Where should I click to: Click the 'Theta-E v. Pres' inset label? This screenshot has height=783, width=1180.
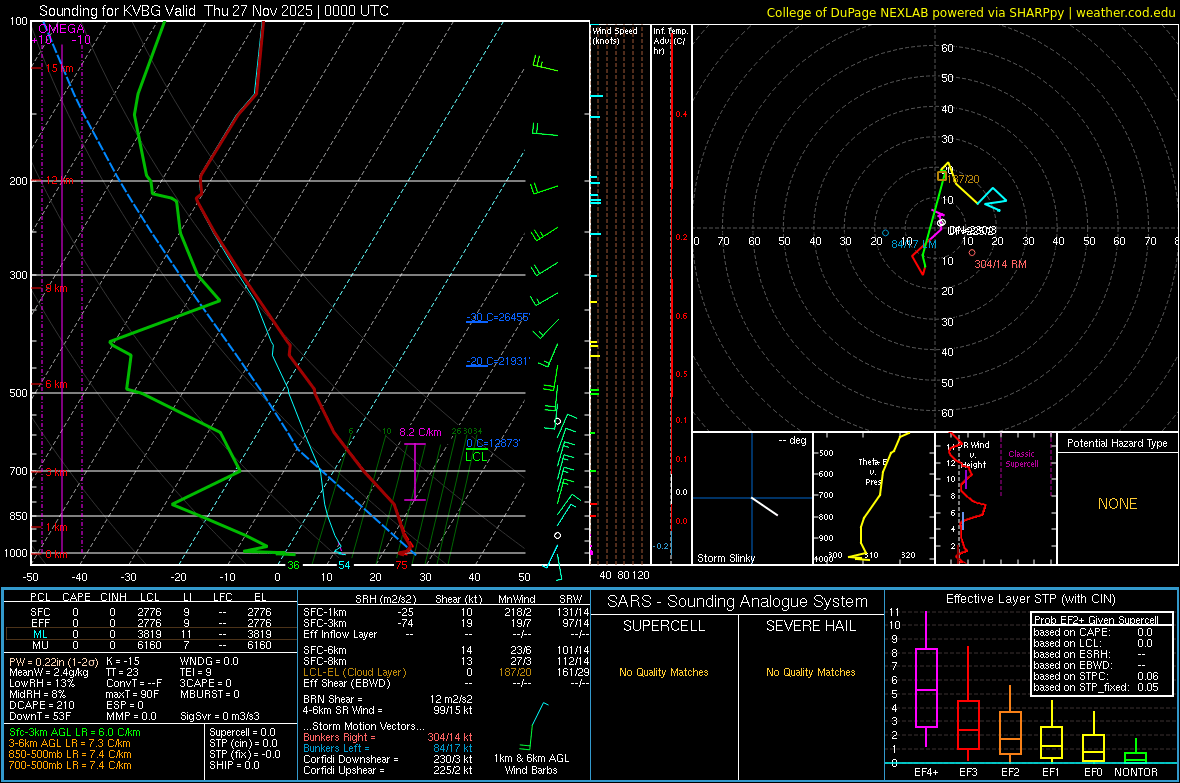[873, 472]
